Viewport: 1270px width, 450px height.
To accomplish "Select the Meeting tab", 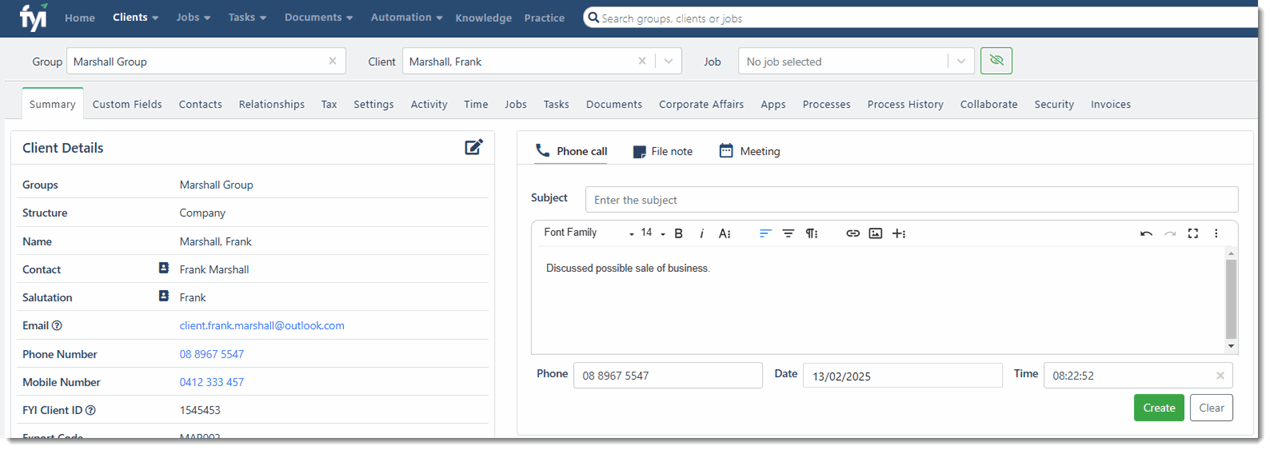I will (x=749, y=151).
